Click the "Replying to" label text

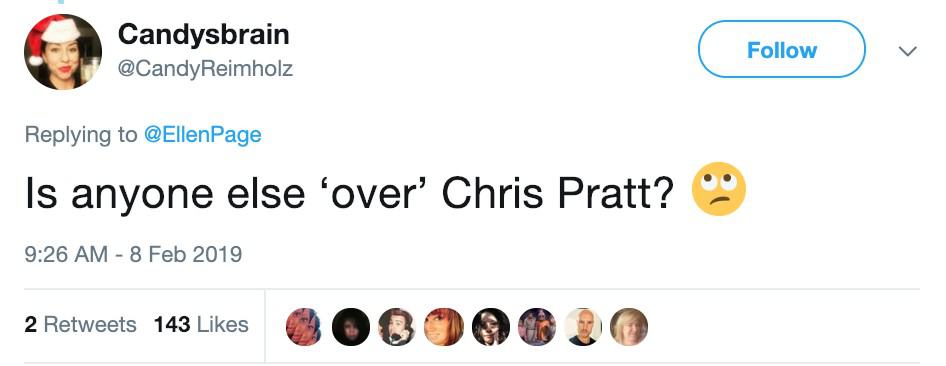(x=81, y=134)
